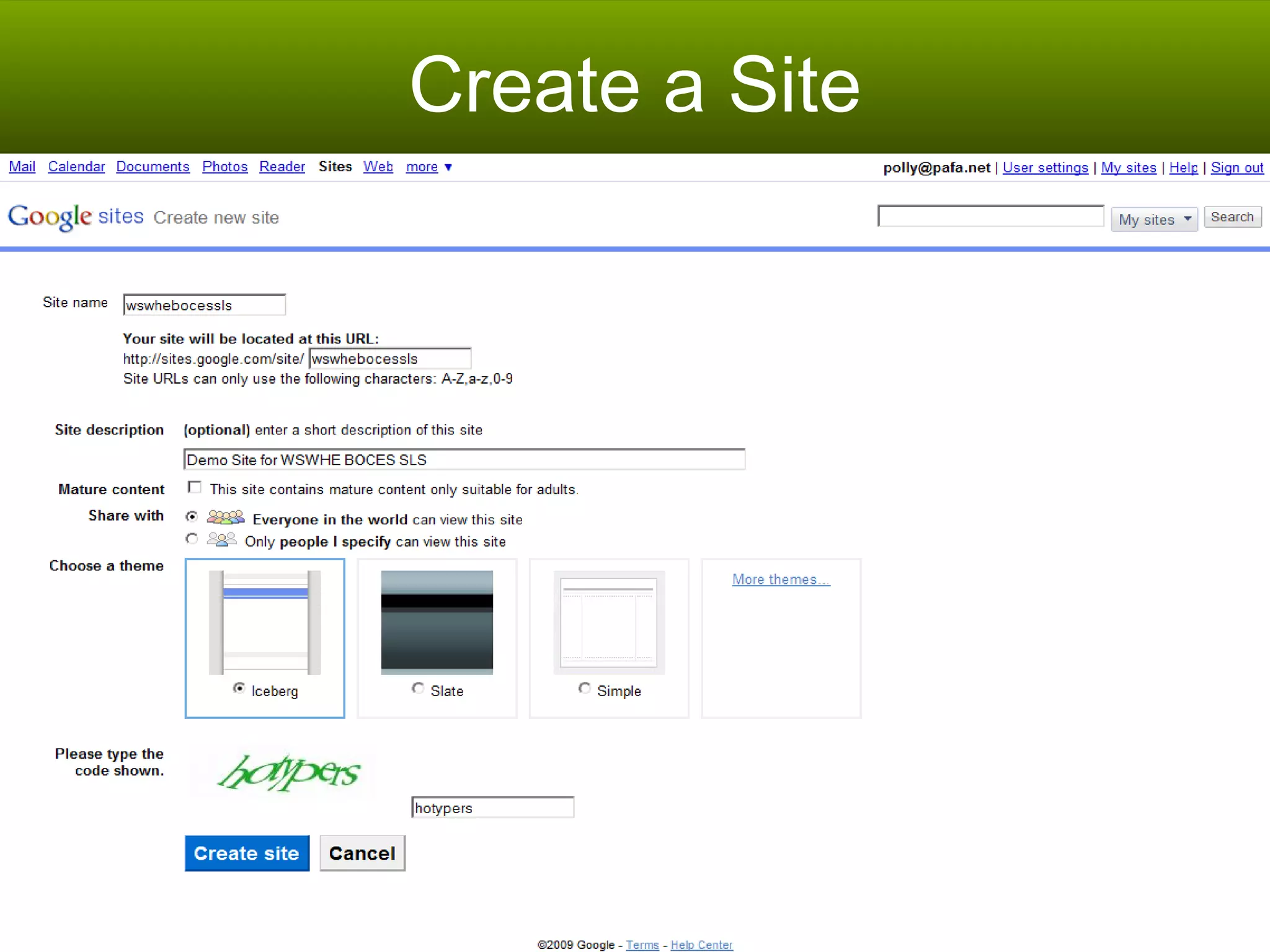Focus the site URL input field
1270x952 pixels.
click(390, 358)
